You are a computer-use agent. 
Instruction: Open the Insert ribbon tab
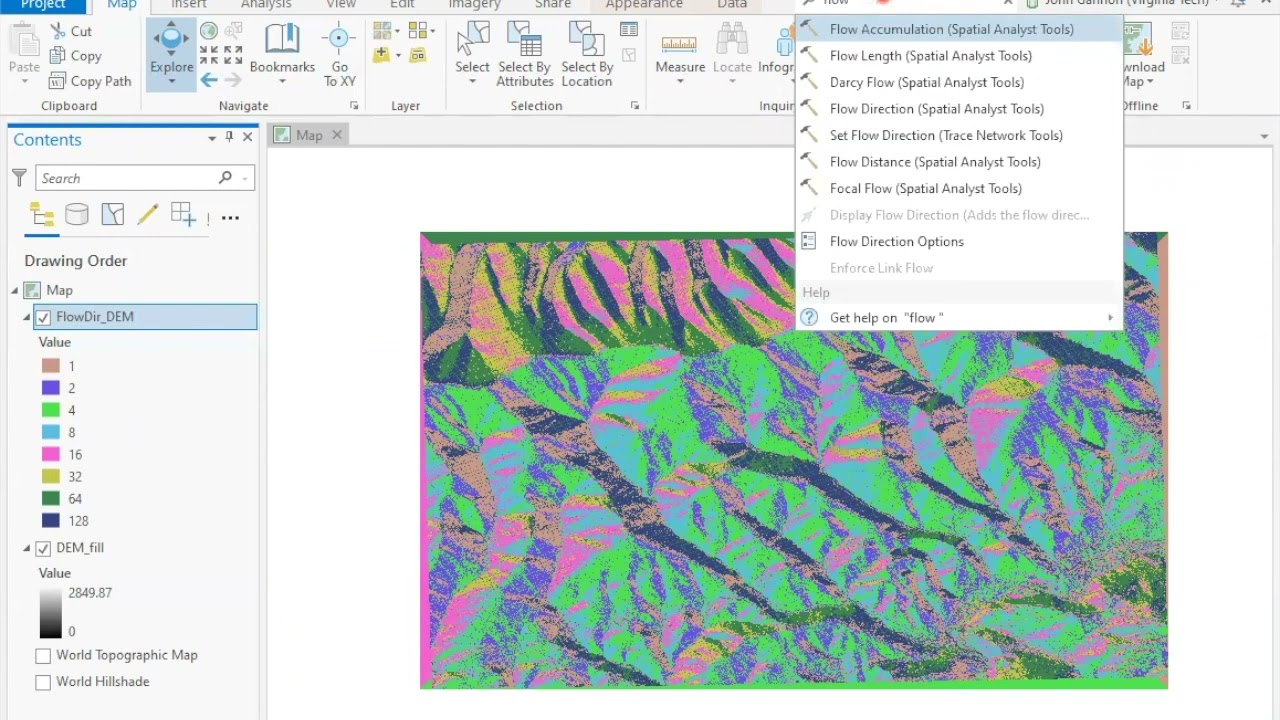pyautogui.click(x=189, y=5)
